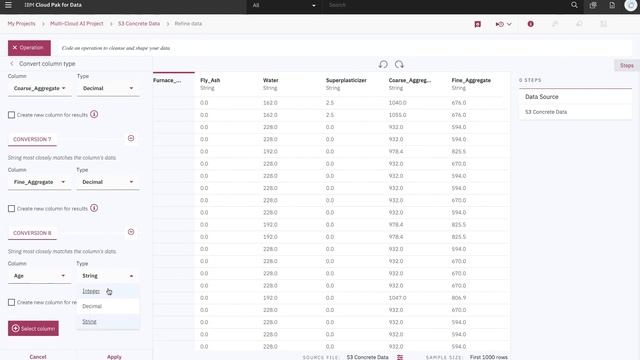Click the document icon in top bar
Image resolution: width=640 pixels, height=360 pixels.
(612, 5)
